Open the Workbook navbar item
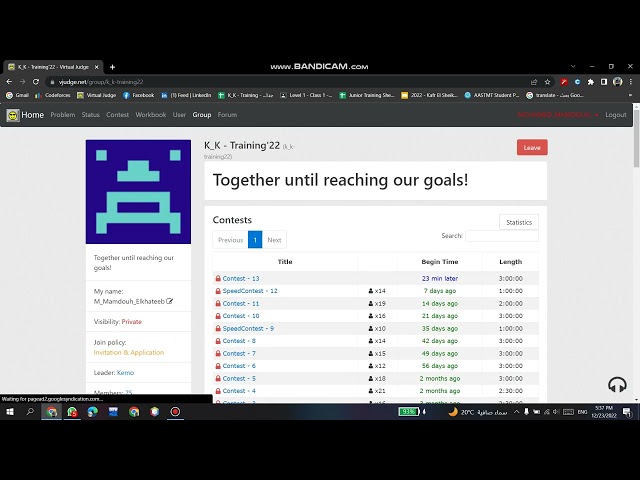Viewport: 640px width, 480px height. coord(150,115)
